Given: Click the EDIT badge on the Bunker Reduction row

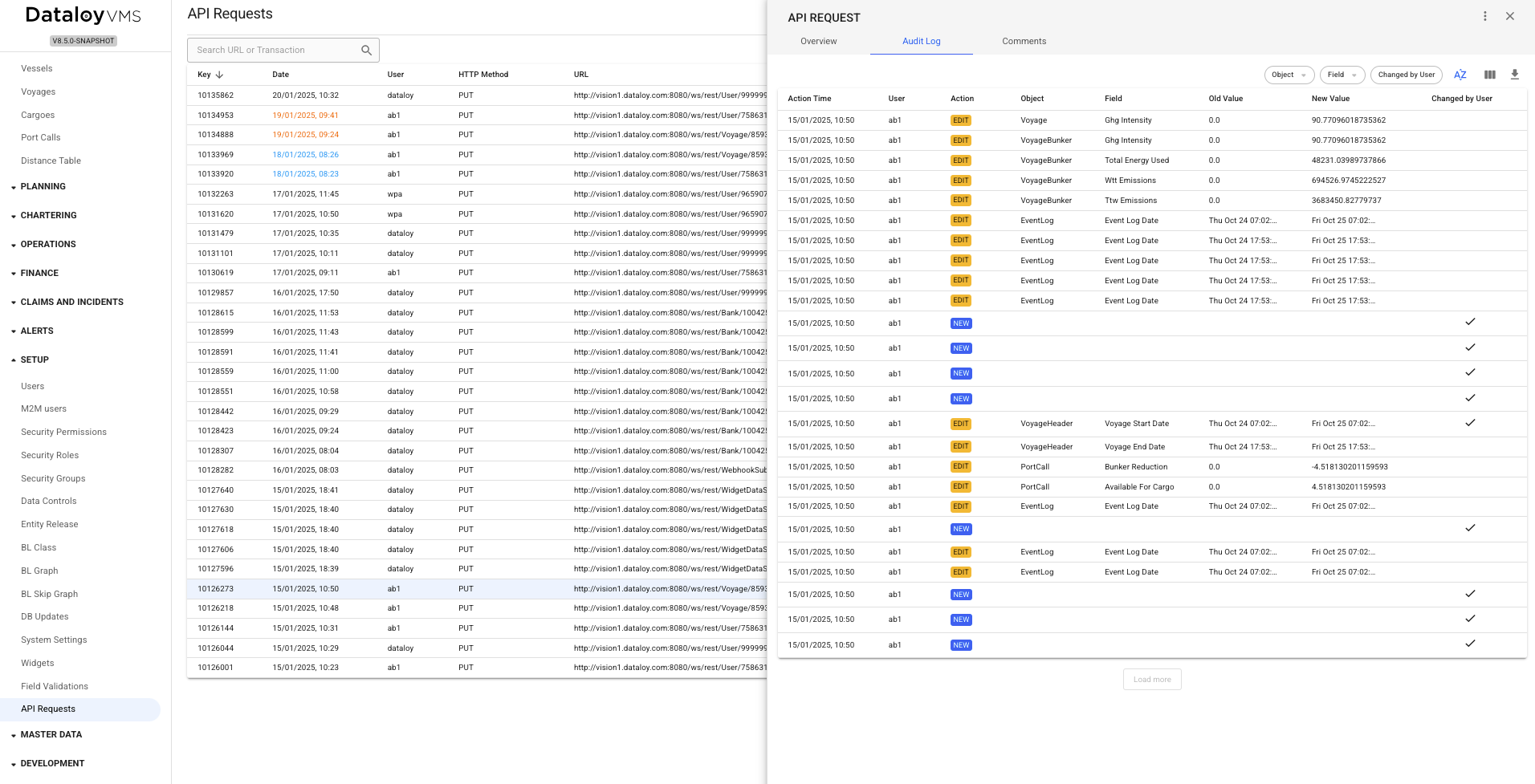Looking at the screenshot, I should pos(960,467).
